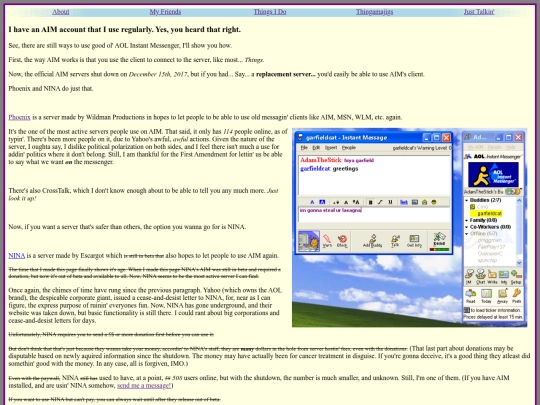Click the insert link button in IM toolbar

click(x=404, y=202)
